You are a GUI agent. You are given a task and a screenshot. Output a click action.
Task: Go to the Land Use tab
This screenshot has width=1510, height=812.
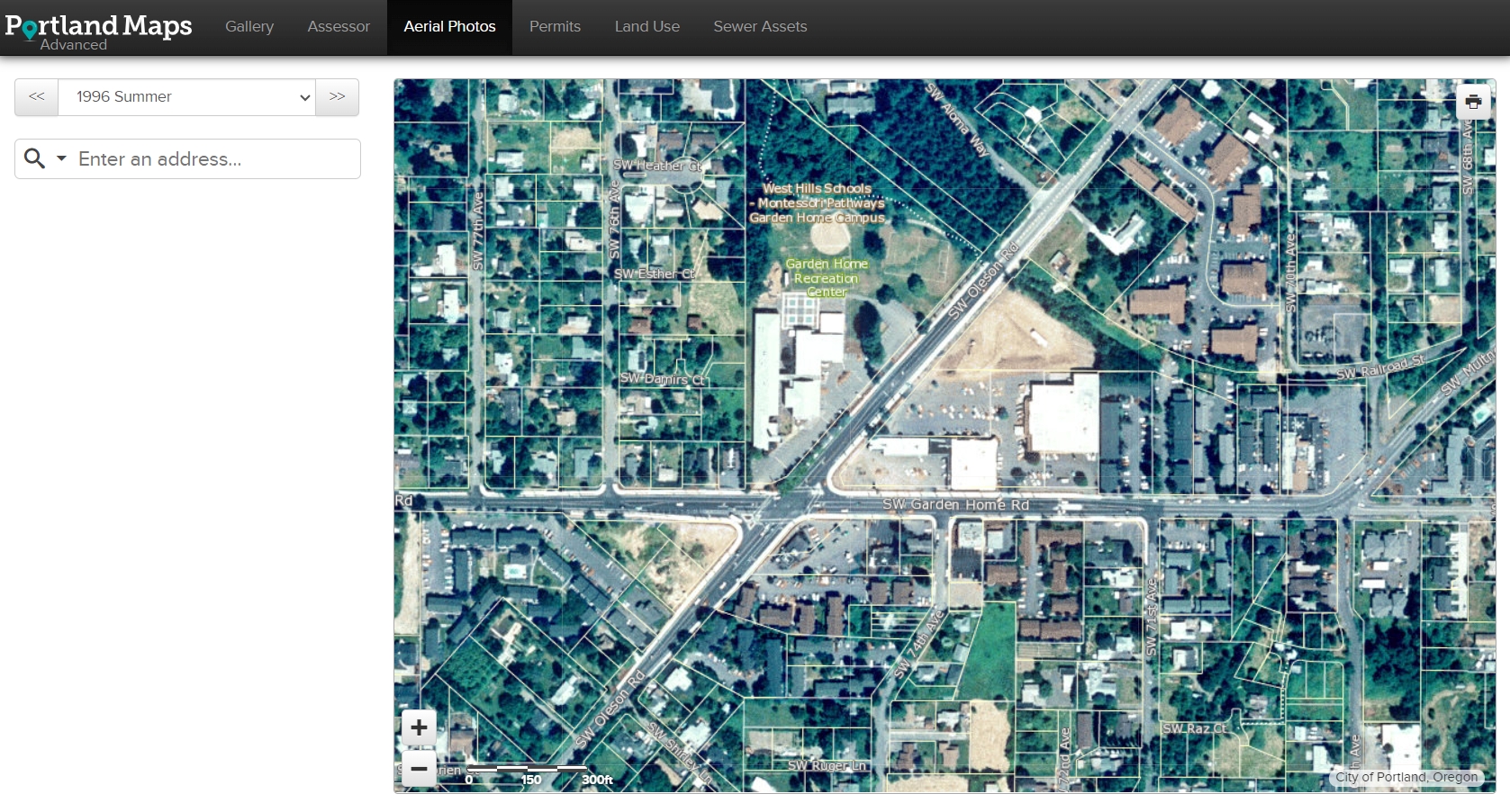tap(646, 27)
